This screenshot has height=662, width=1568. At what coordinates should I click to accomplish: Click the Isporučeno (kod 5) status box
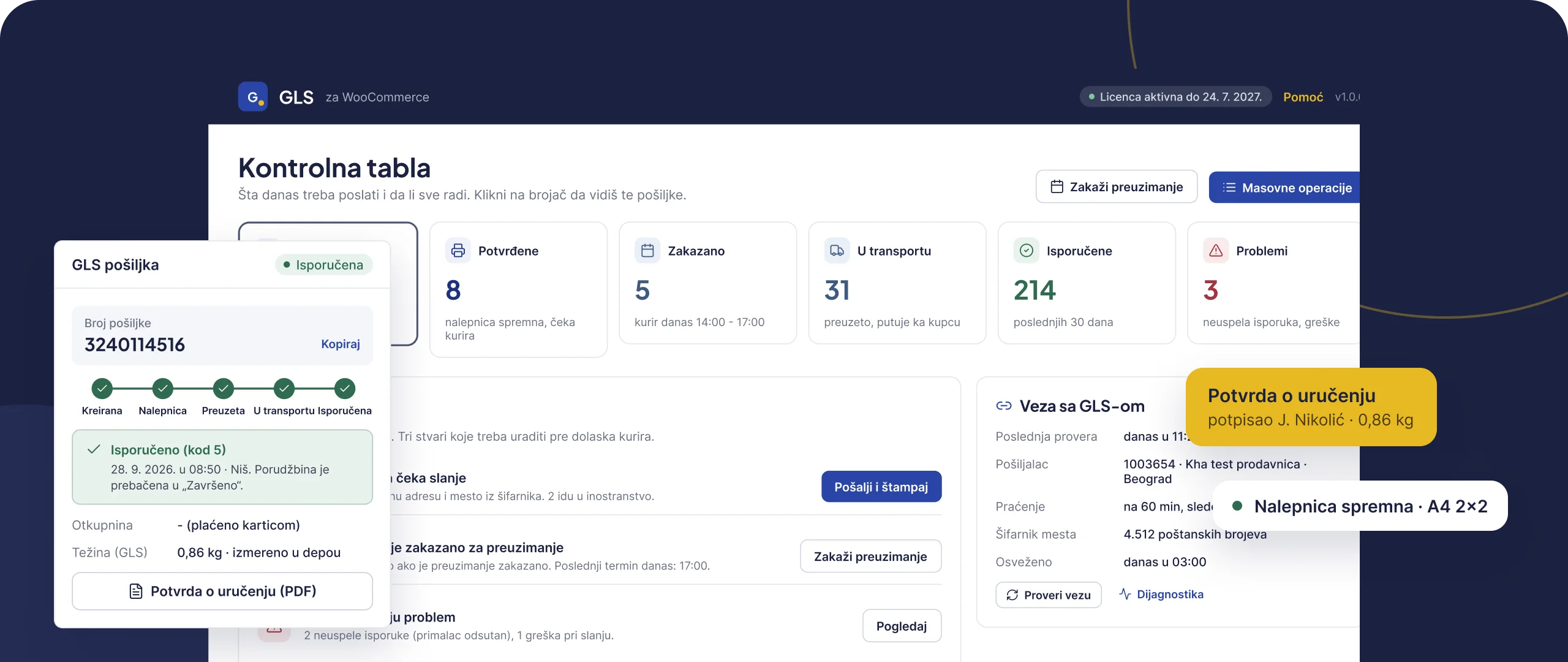(x=222, y=467)
